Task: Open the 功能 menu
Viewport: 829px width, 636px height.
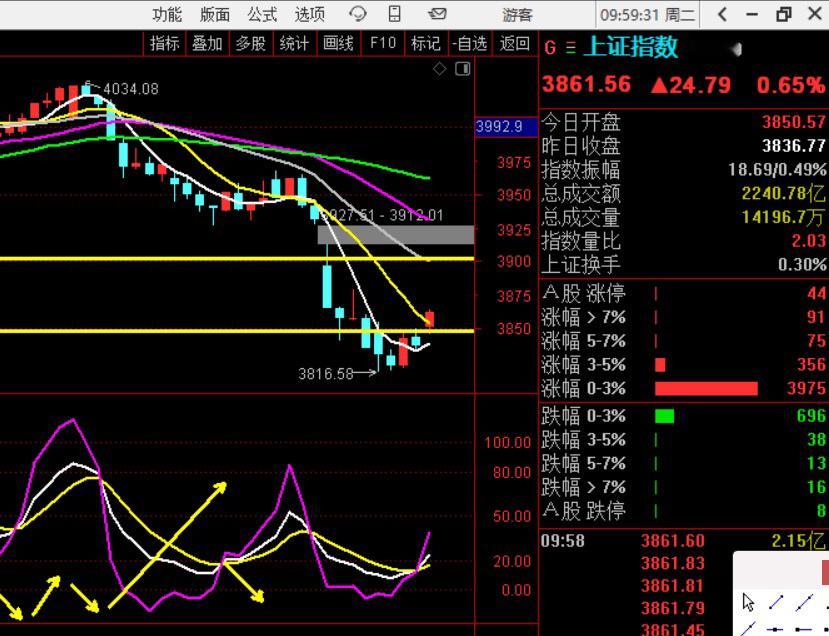Action: (167, 14)
